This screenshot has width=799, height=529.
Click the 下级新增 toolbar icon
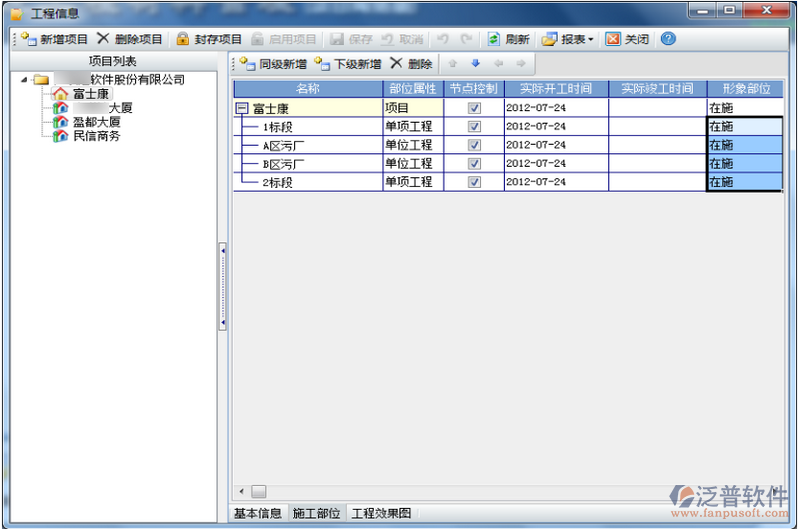(322, 64)
